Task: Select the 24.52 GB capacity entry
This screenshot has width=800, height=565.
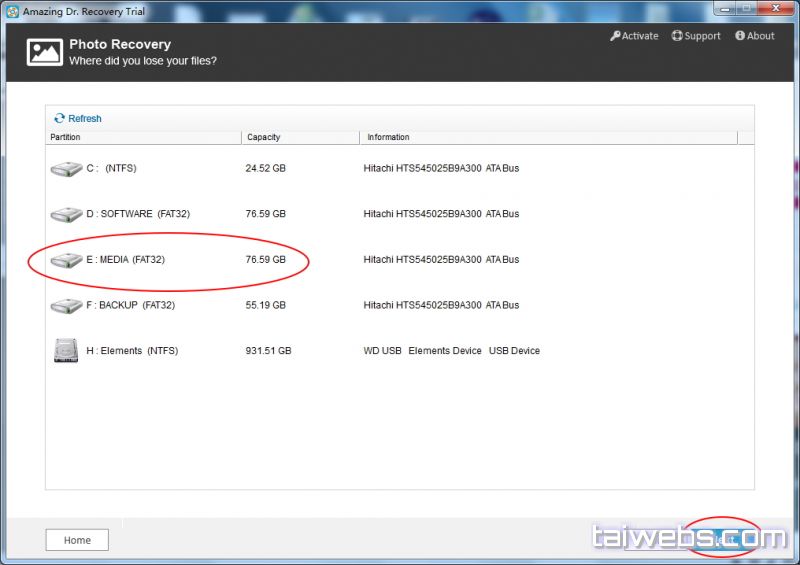Action: coord(265,169)
